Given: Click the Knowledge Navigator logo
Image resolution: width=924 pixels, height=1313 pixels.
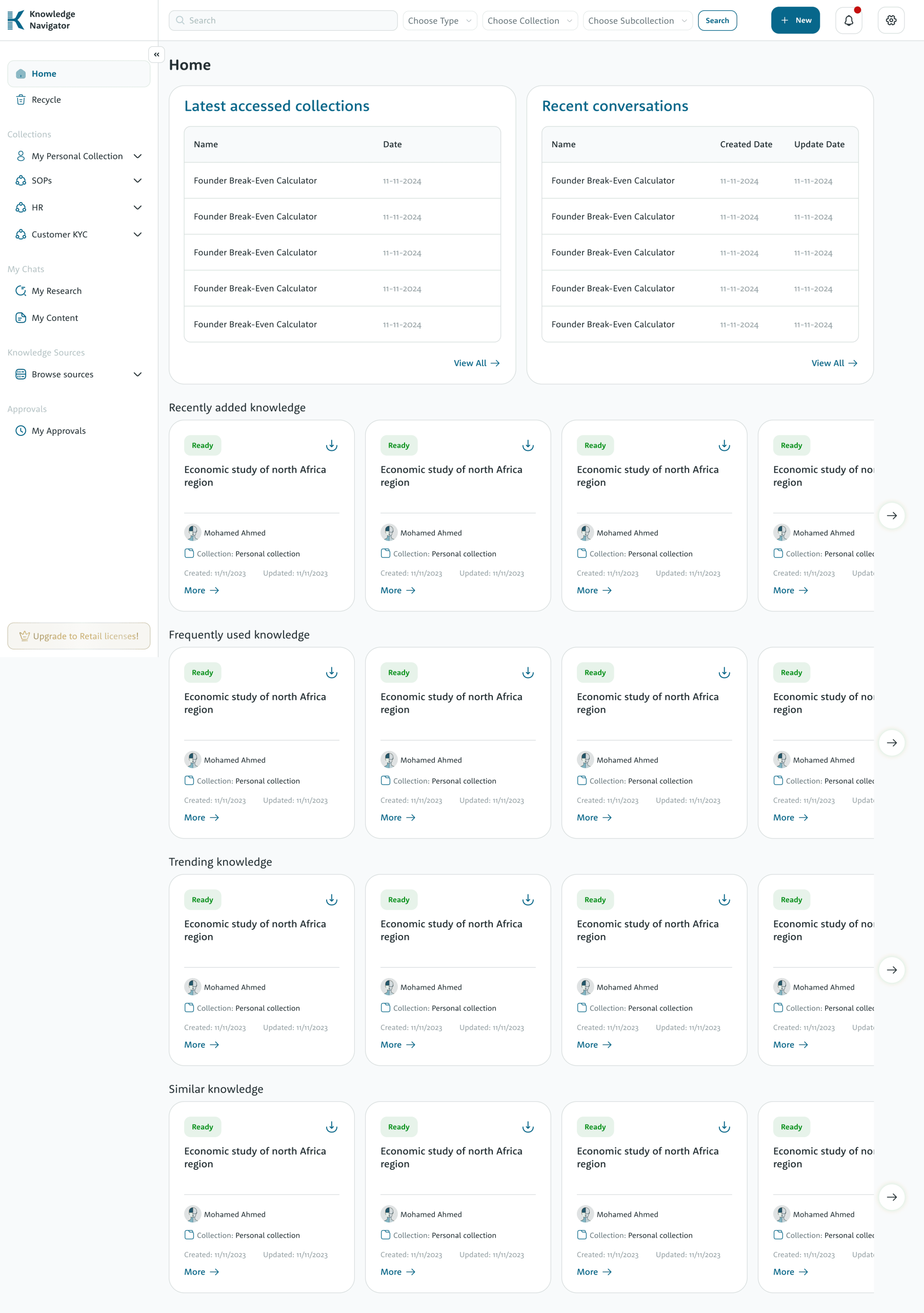Looking at the screenshot, I should (x=41, y=20).
